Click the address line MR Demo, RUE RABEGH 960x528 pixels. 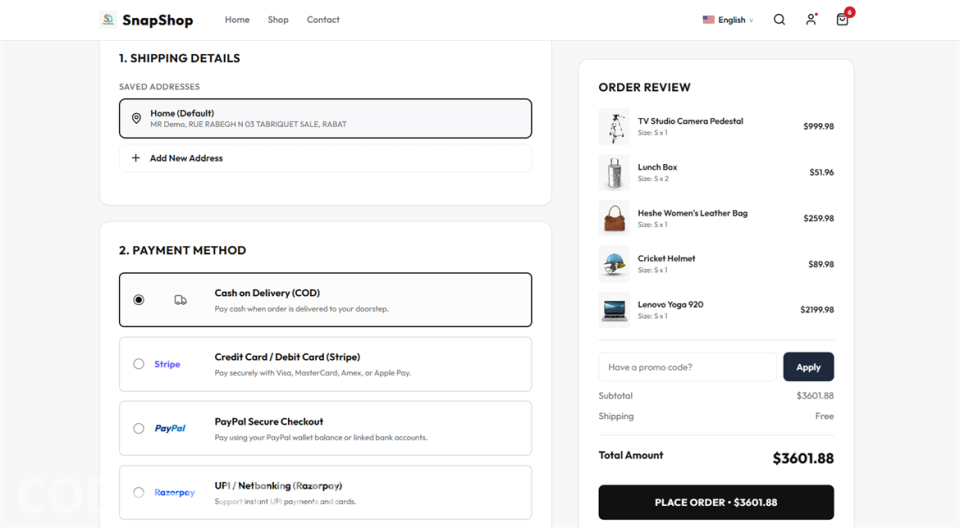coord(249,124)
